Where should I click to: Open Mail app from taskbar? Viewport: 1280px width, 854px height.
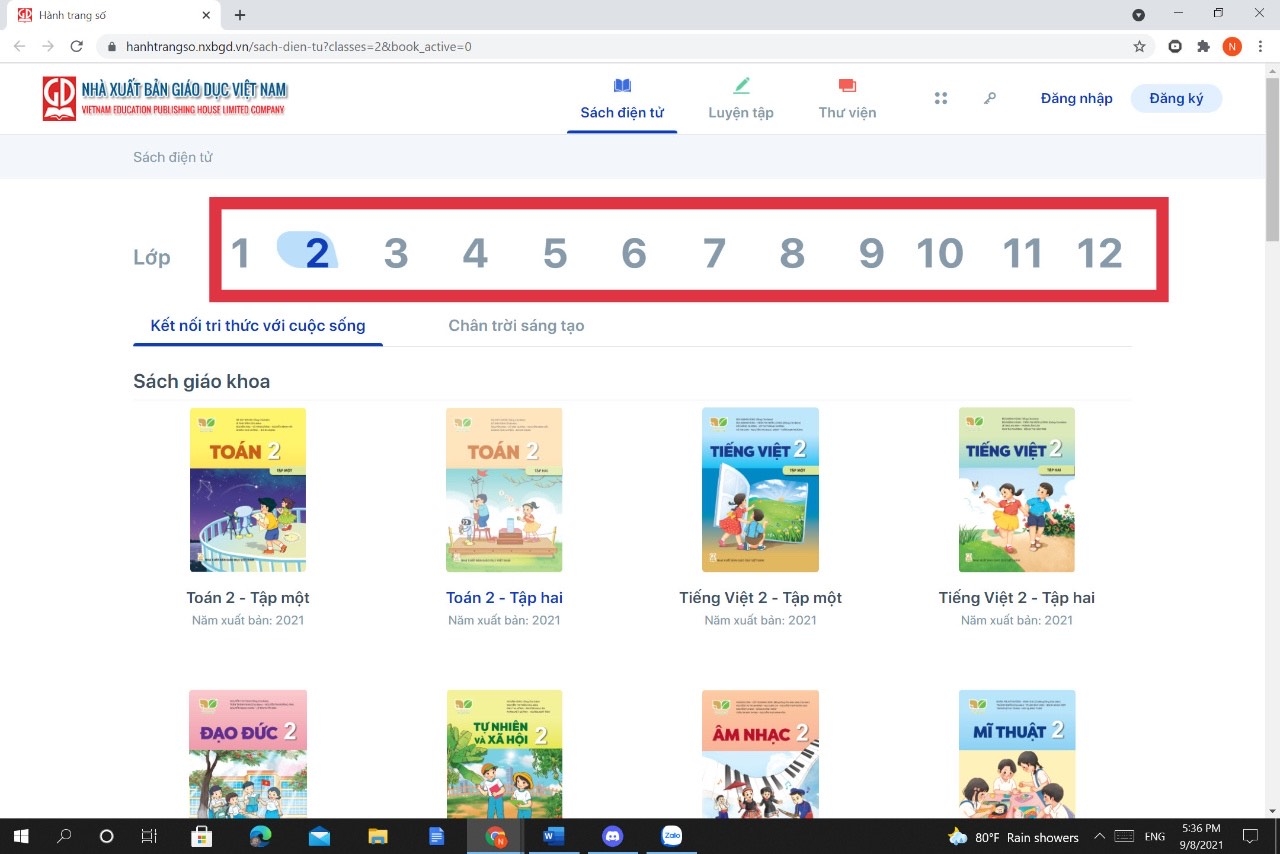coord(319,836)
